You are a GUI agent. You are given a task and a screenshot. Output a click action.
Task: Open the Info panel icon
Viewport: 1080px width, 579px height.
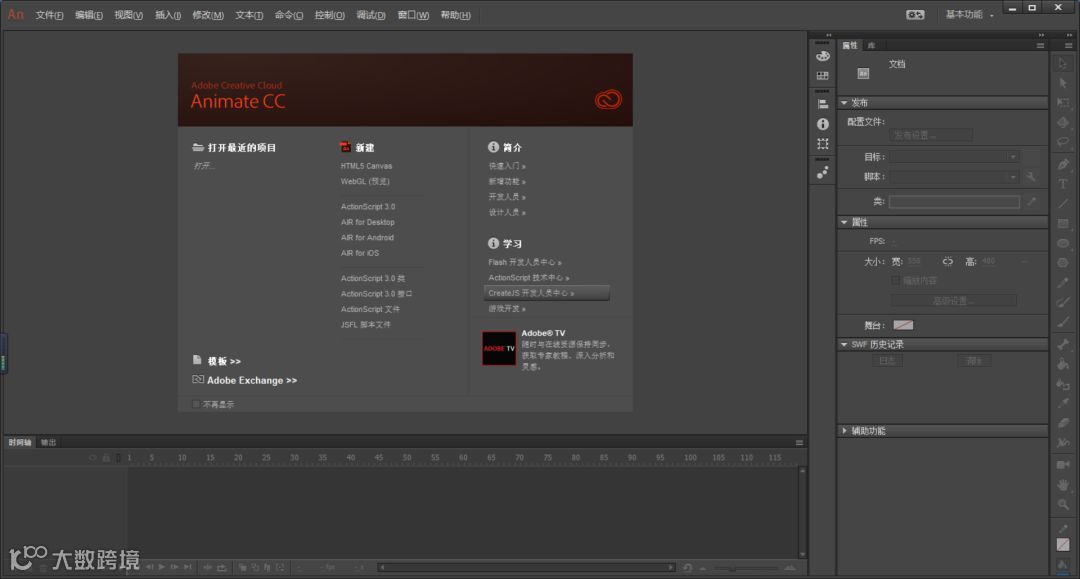(822, 124)
